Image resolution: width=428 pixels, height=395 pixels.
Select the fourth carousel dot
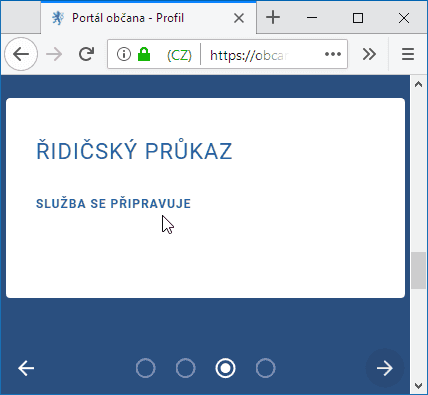click(266, 368)
